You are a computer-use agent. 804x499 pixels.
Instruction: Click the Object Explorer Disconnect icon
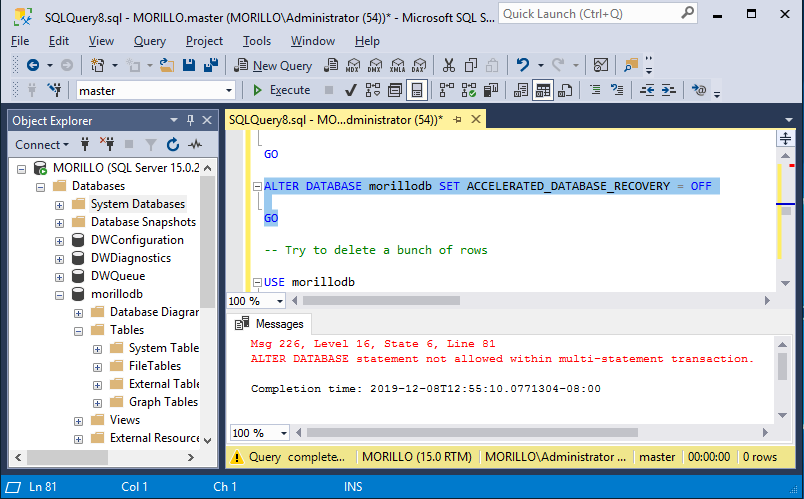click(107, 145)
